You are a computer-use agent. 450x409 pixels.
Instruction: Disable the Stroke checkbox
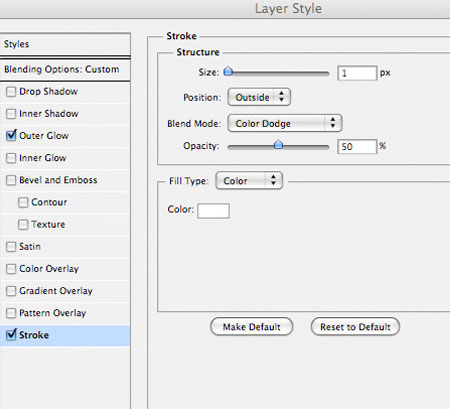tap(11, 335)
